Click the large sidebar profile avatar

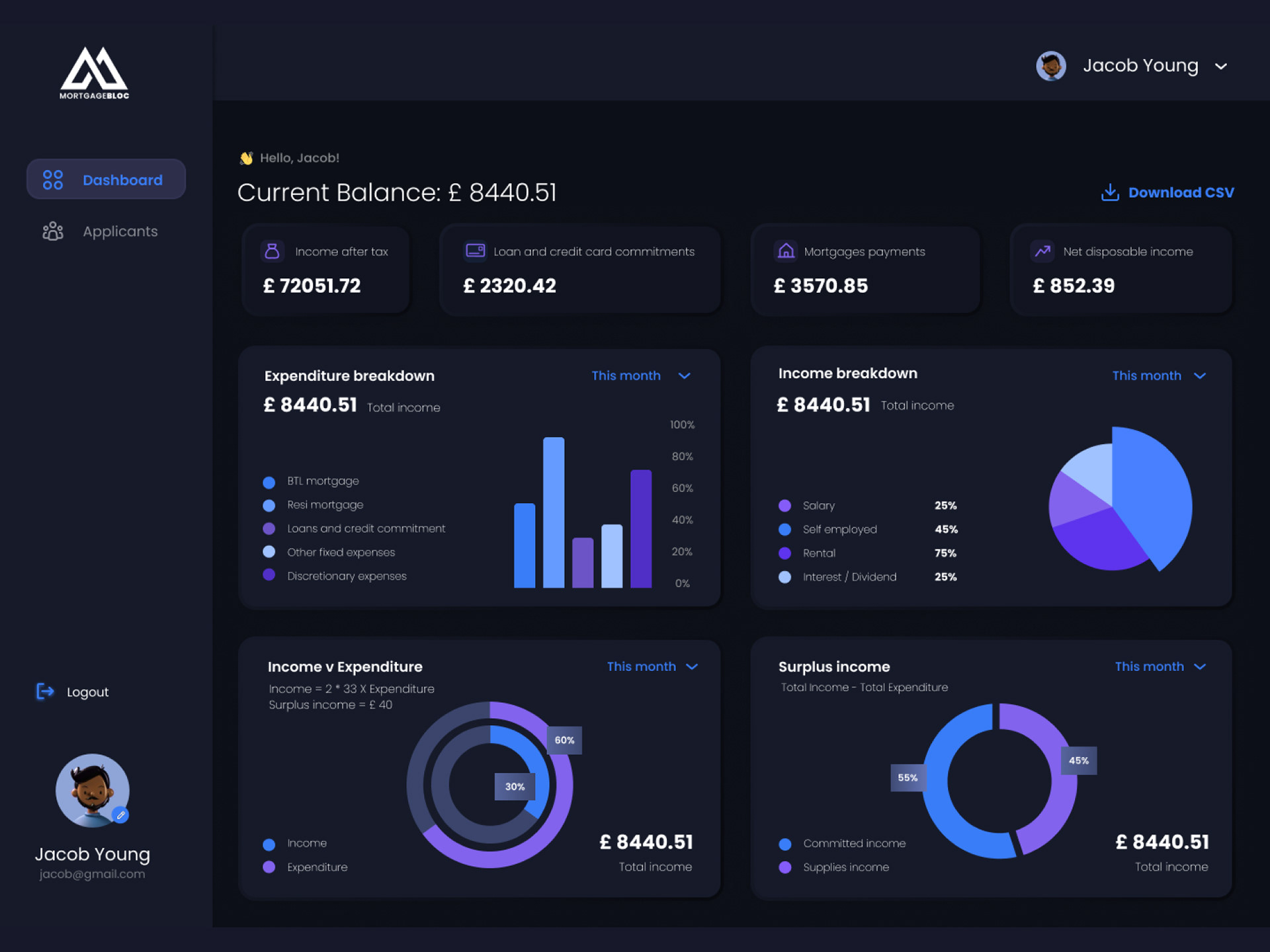(92, 790)
